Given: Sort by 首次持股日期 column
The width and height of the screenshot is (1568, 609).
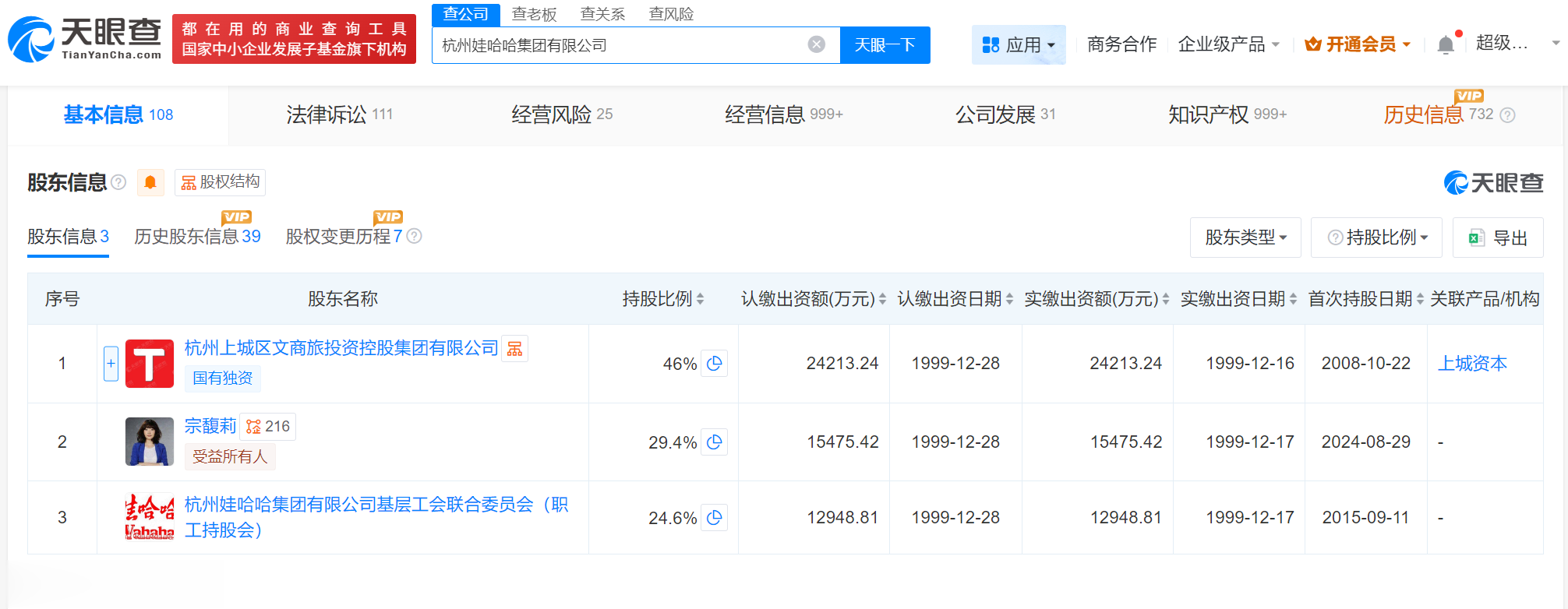Looking at the screenshot, I should pos(1420,299).
